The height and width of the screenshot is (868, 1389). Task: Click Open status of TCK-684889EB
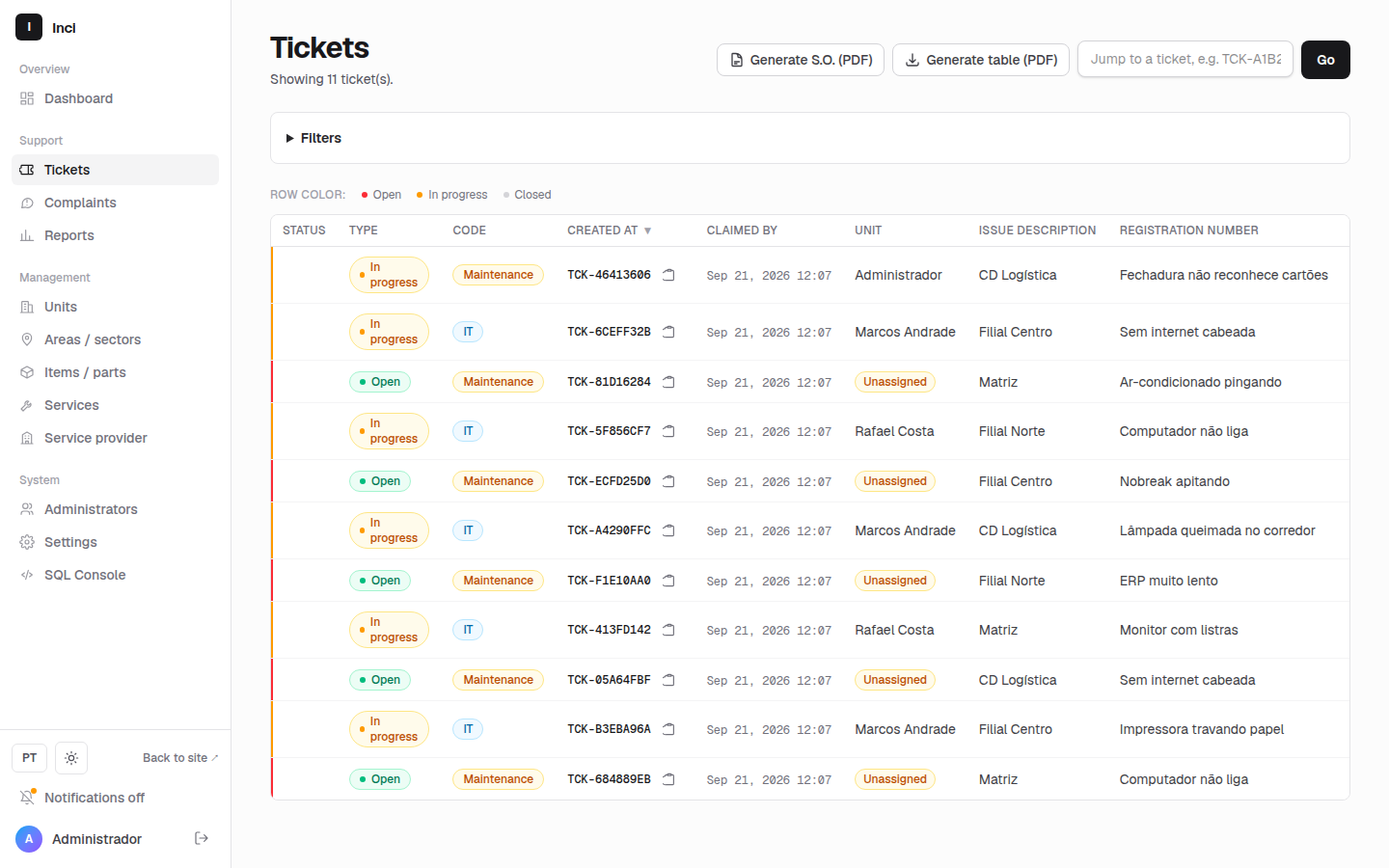tap(380, 779)
